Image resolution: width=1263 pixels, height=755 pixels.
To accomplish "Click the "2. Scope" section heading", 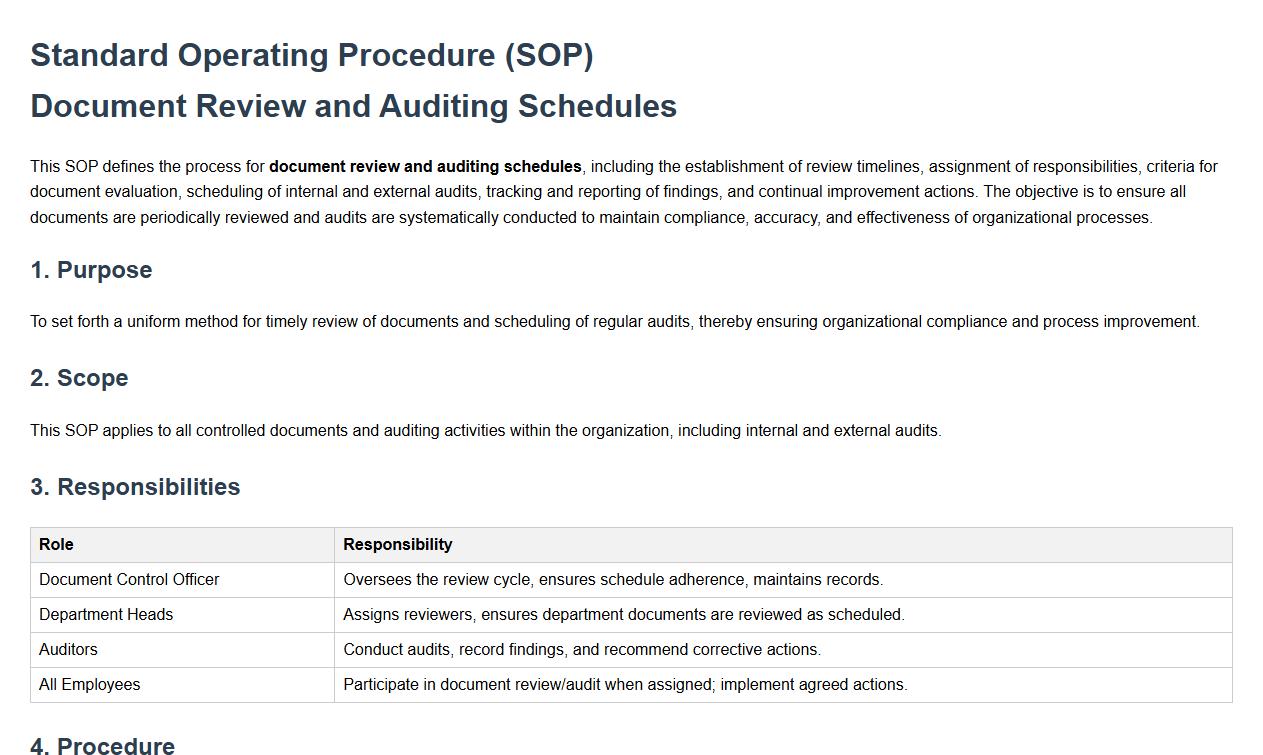I will 79,378.
